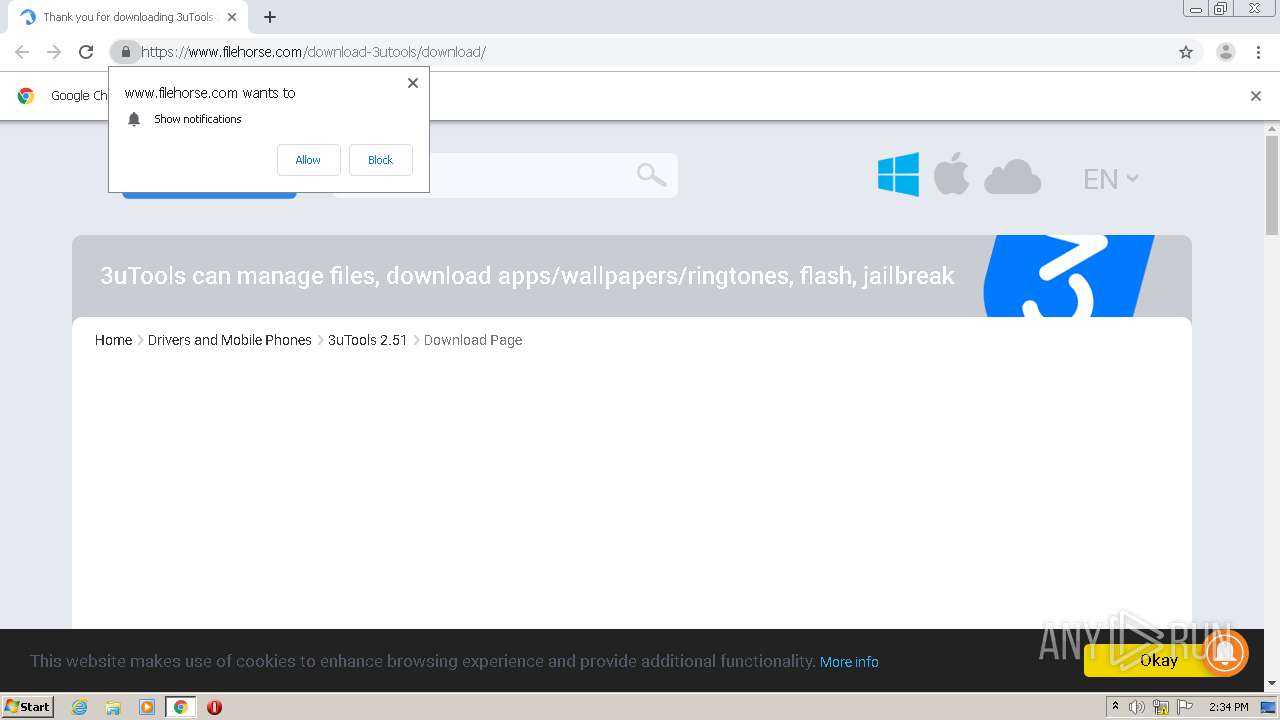Click the scrollbar down arrow
Screen dimensions: 1280x720
(1272, 684)
